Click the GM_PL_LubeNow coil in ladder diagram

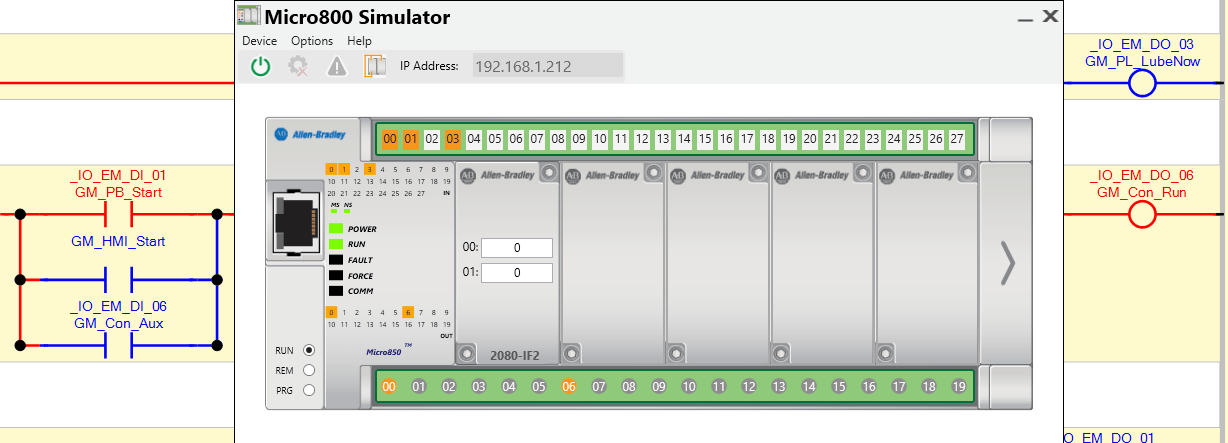(x=1142, y=83)
